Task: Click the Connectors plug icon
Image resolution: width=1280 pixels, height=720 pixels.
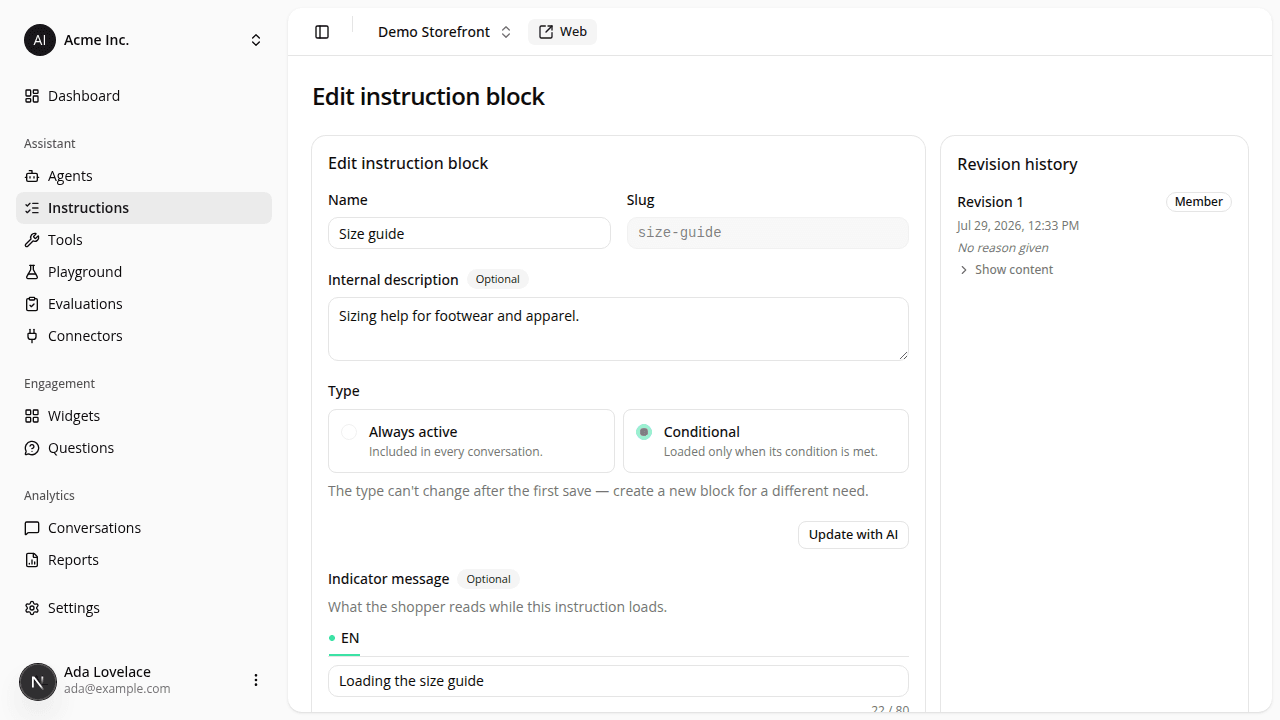Action: [32, 336]
